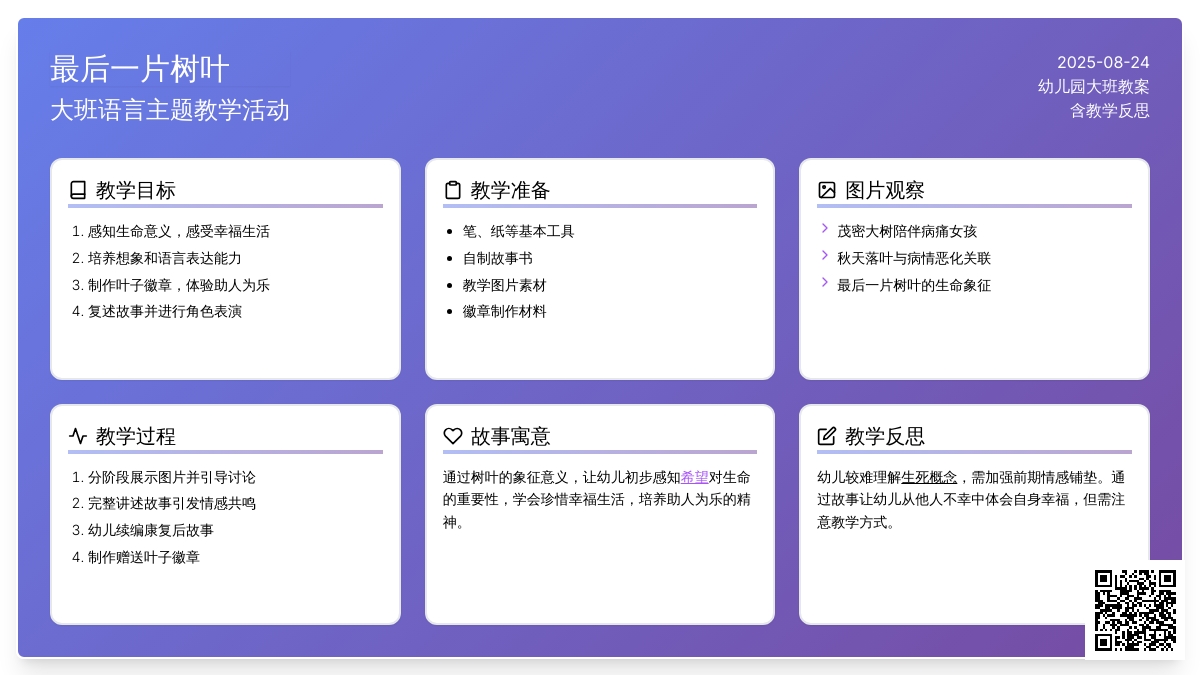The image size is (1200, 675).
Task: Open the purple 希望 link
Action: (695, 477)
